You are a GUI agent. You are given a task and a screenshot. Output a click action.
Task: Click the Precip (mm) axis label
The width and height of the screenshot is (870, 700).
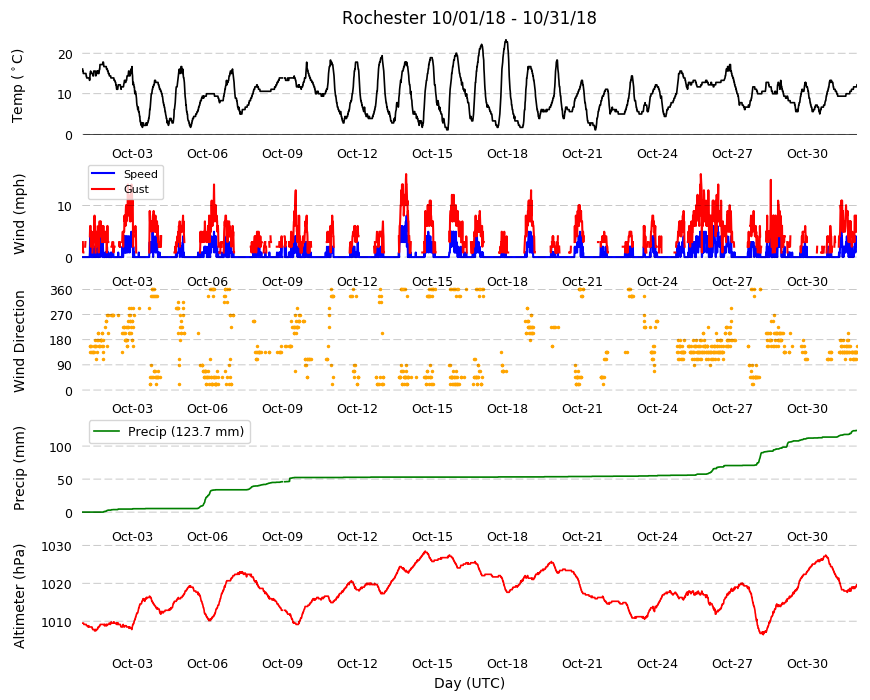click(19, 468)
